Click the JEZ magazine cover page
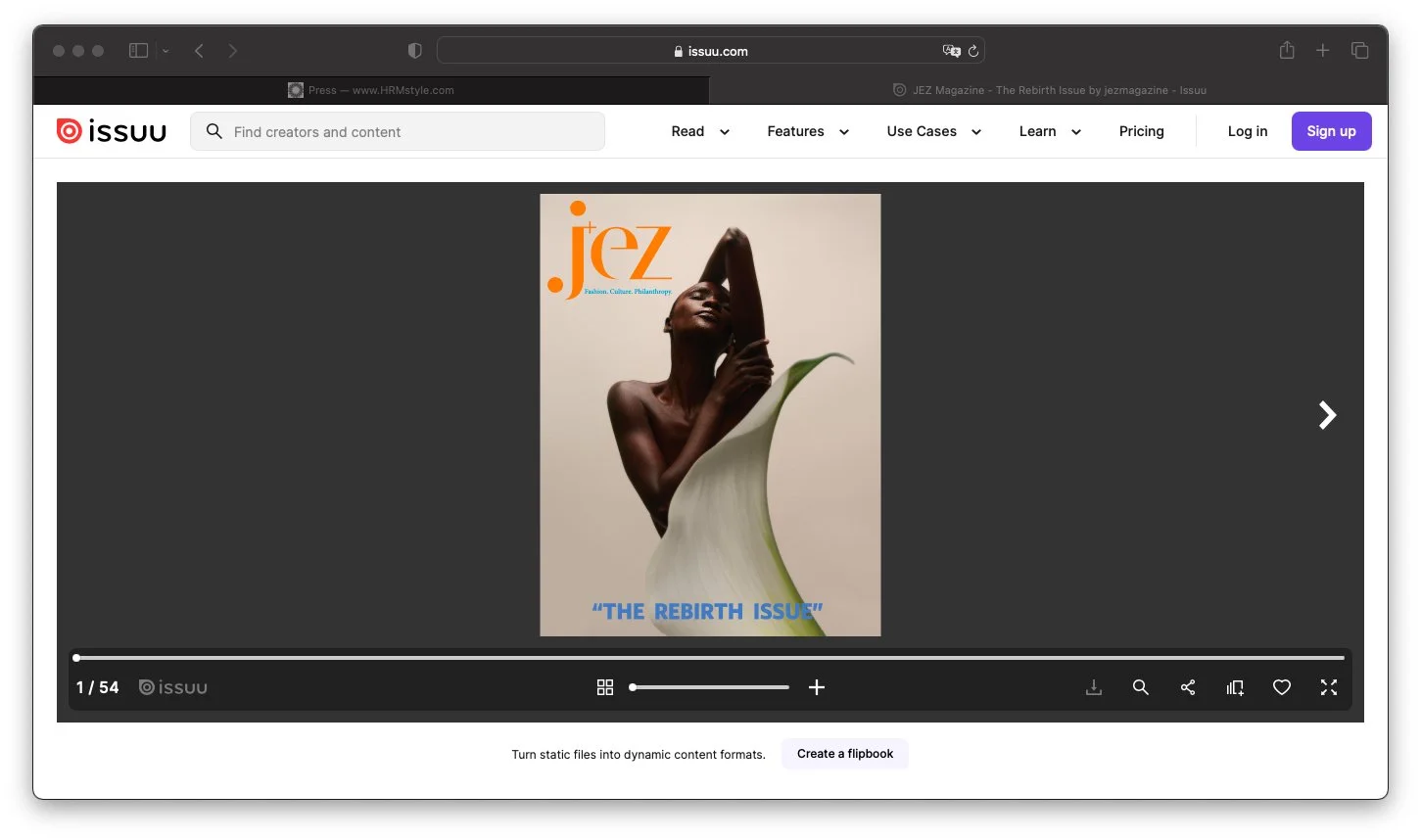 [710, 415]
